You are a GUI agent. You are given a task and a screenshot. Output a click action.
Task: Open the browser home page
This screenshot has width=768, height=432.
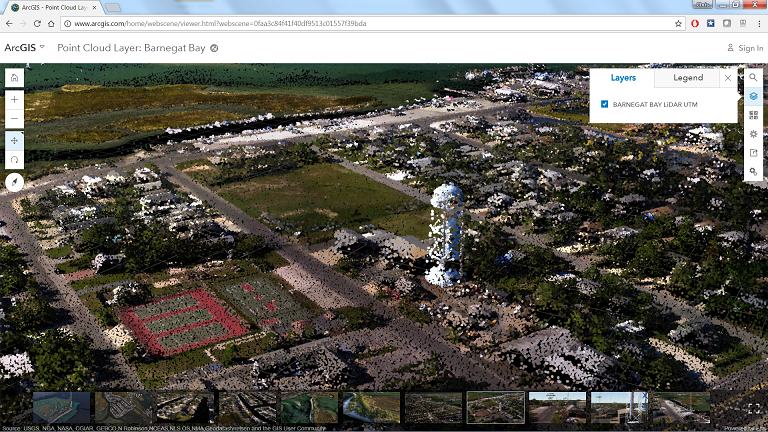coord(51,24)
